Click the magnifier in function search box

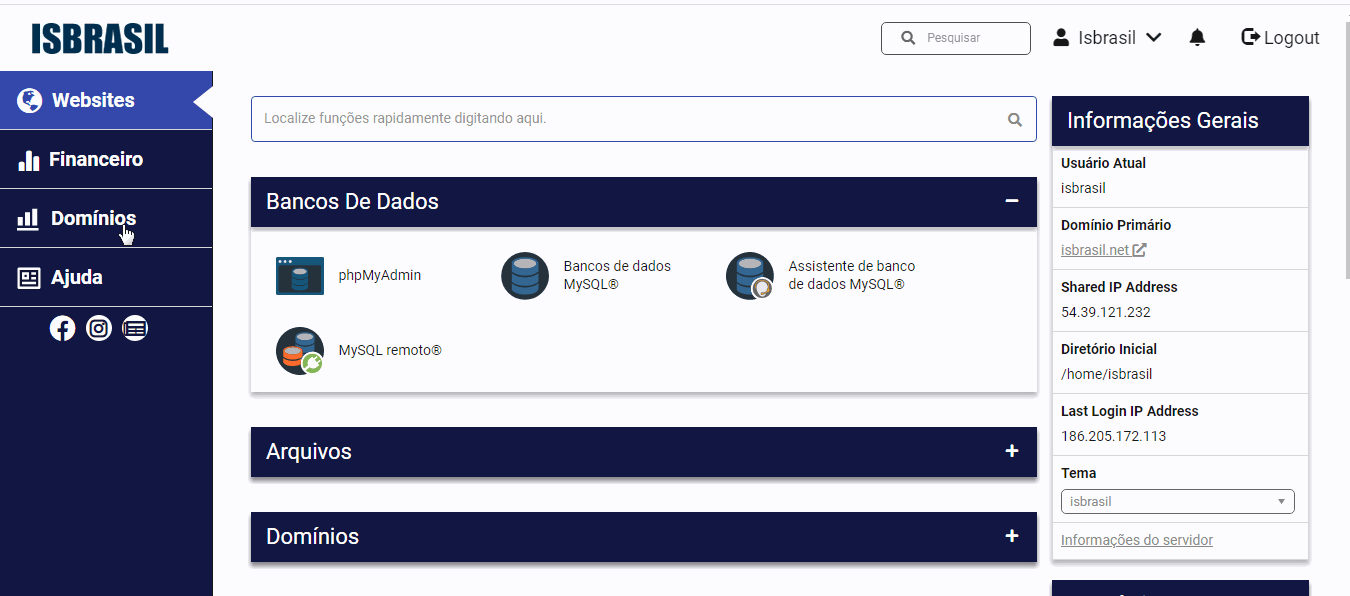click(x=1015, y=119)
